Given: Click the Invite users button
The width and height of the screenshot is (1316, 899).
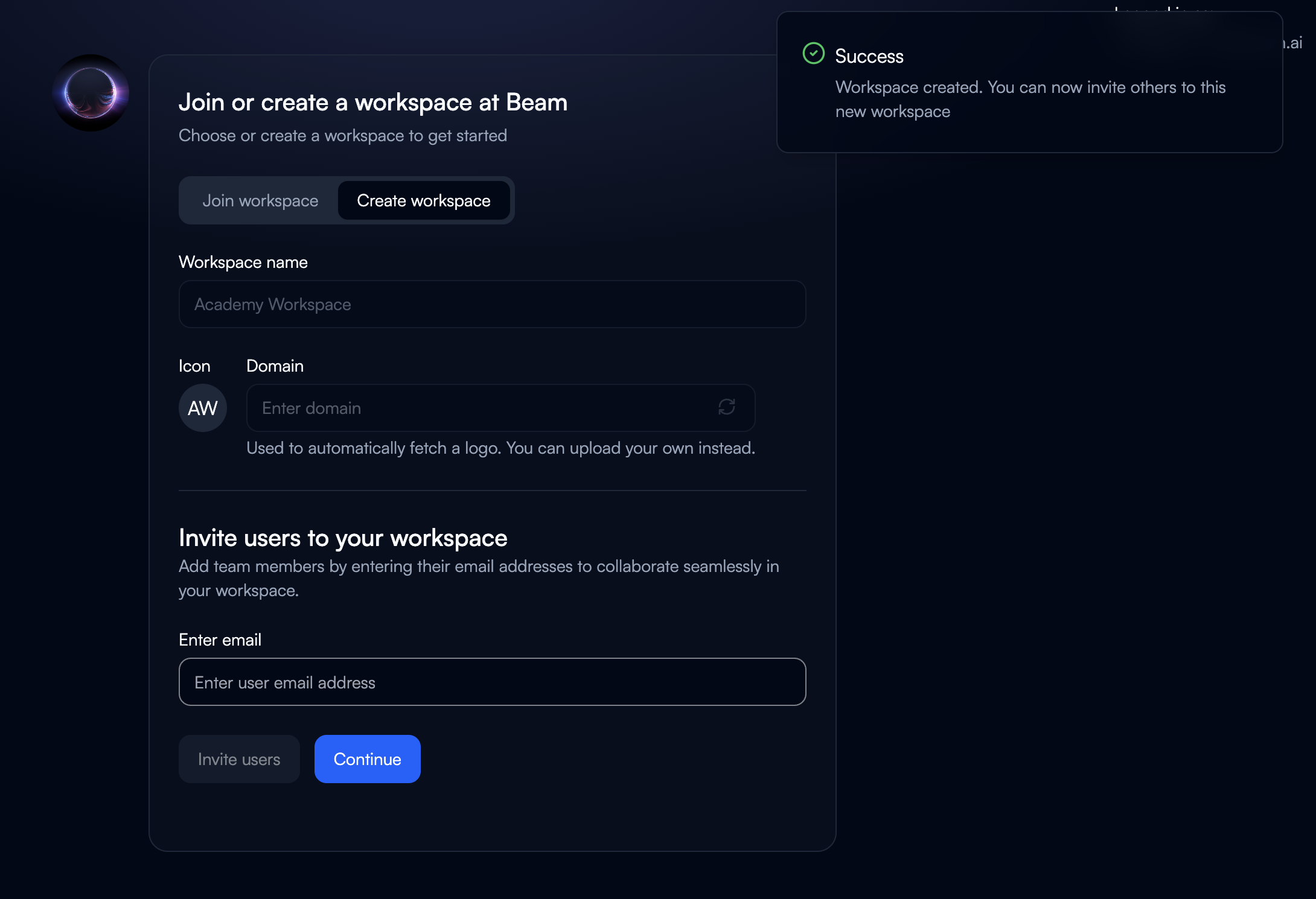Looking at the screenshot, I should pyautogui.click(x=239, y=759).
